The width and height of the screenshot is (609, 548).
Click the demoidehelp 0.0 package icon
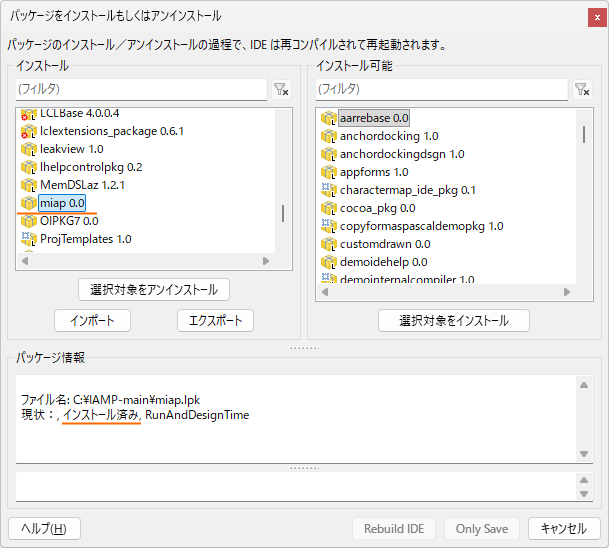point(329,262)
